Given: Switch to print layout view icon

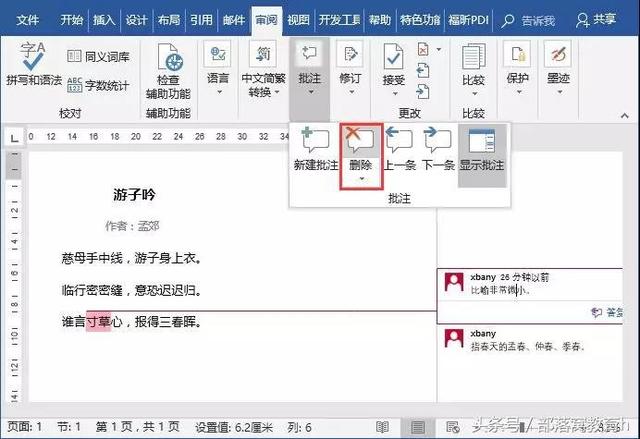Looking at the screenshot, I should [418, 427].
